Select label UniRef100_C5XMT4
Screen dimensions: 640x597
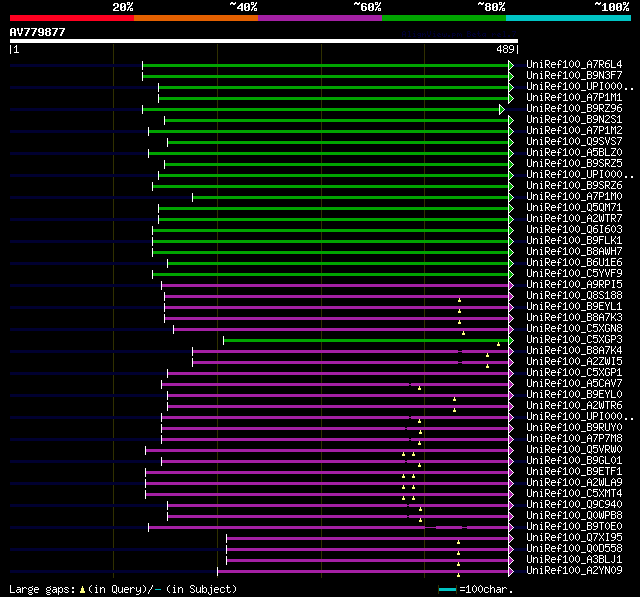[x=574, y=494]
